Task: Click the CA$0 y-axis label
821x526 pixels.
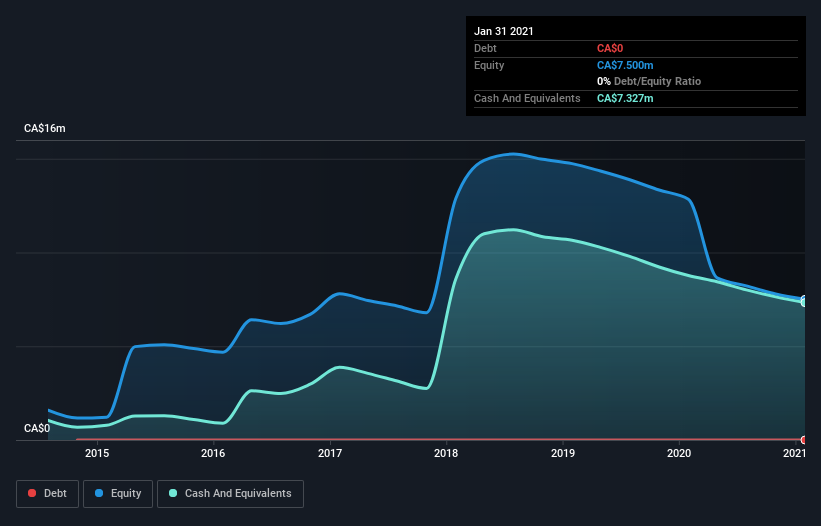Action: (36, 428)
